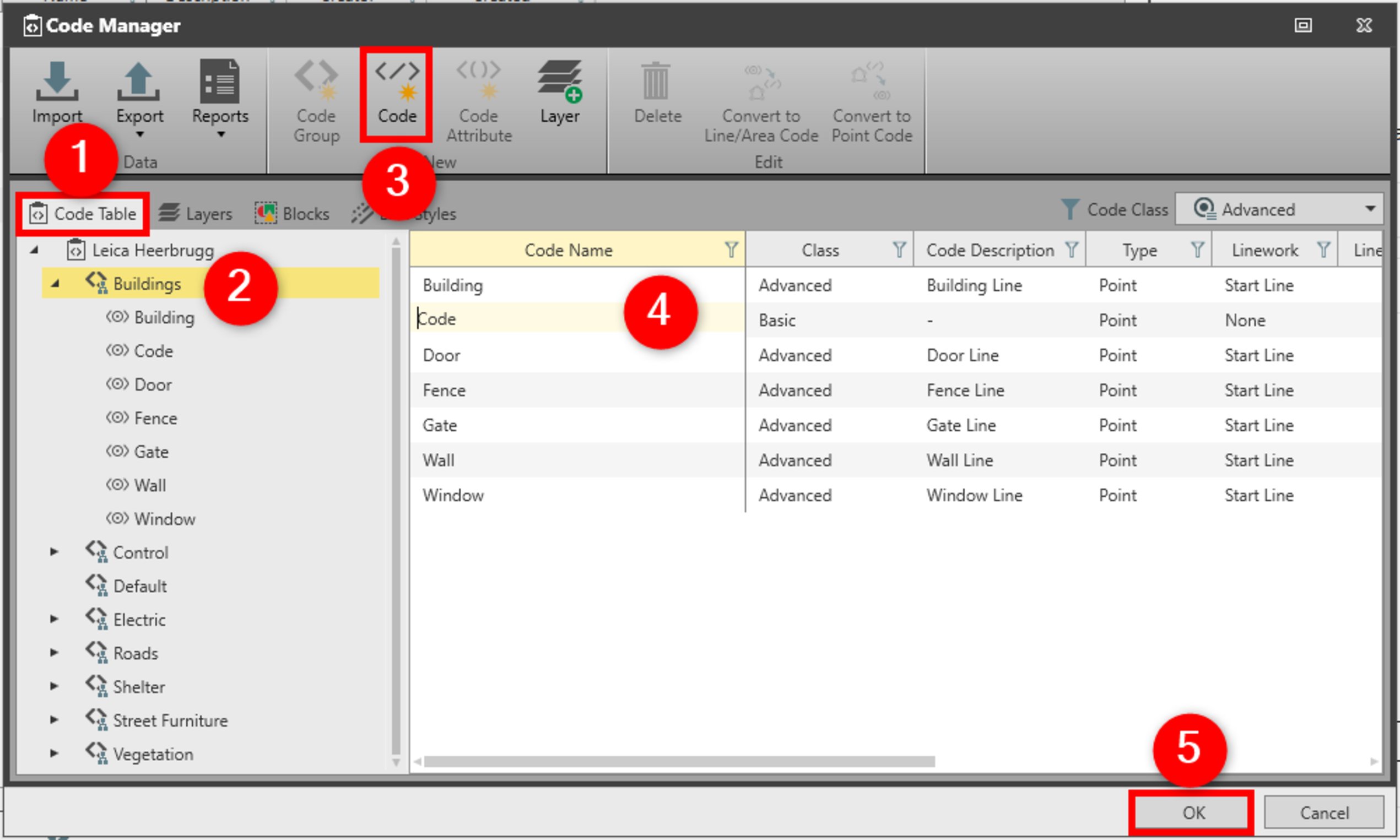Click Convert to Line/Area Code

click(x=761, y=102)
